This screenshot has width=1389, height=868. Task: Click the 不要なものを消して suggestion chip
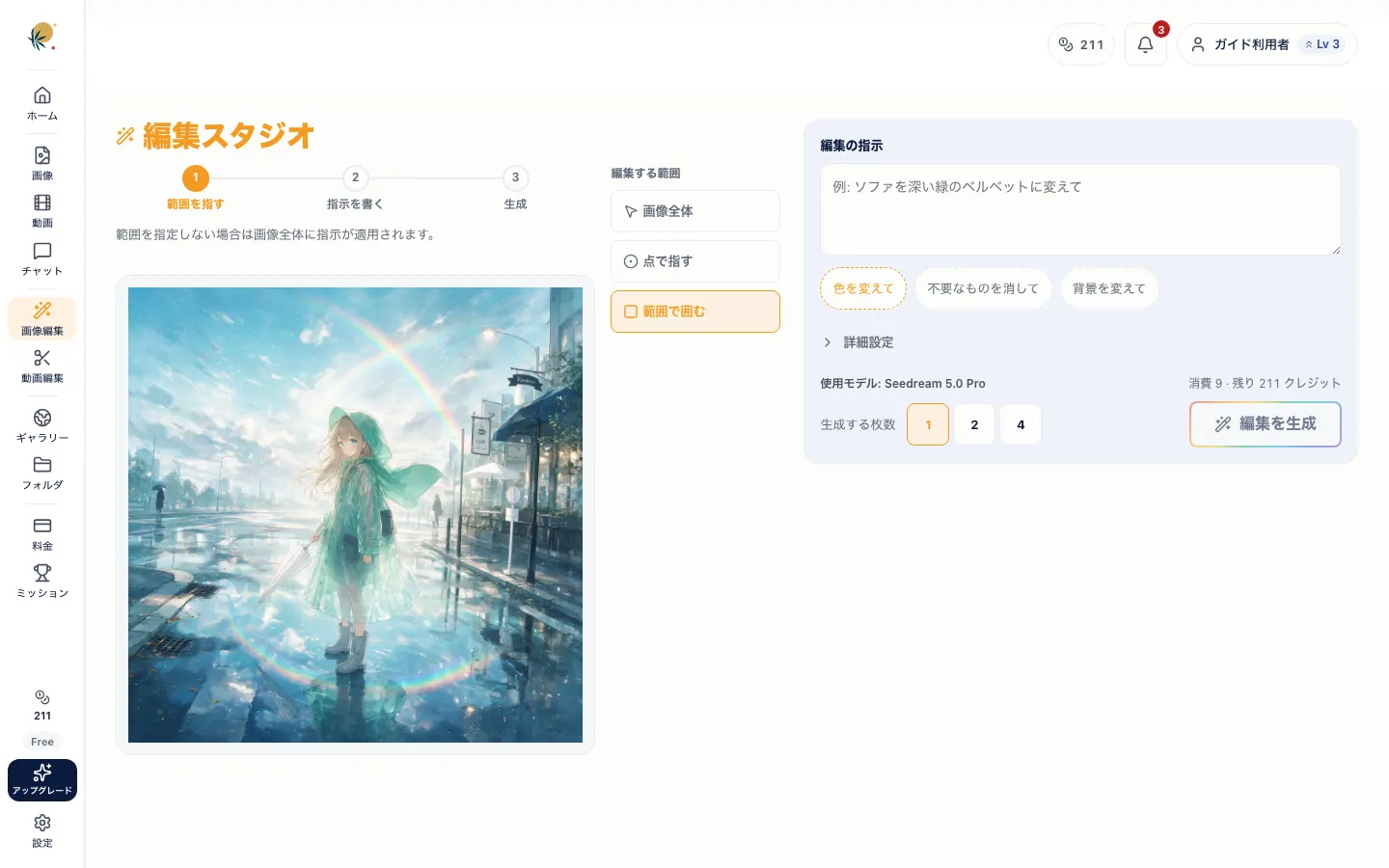(983, 288)
